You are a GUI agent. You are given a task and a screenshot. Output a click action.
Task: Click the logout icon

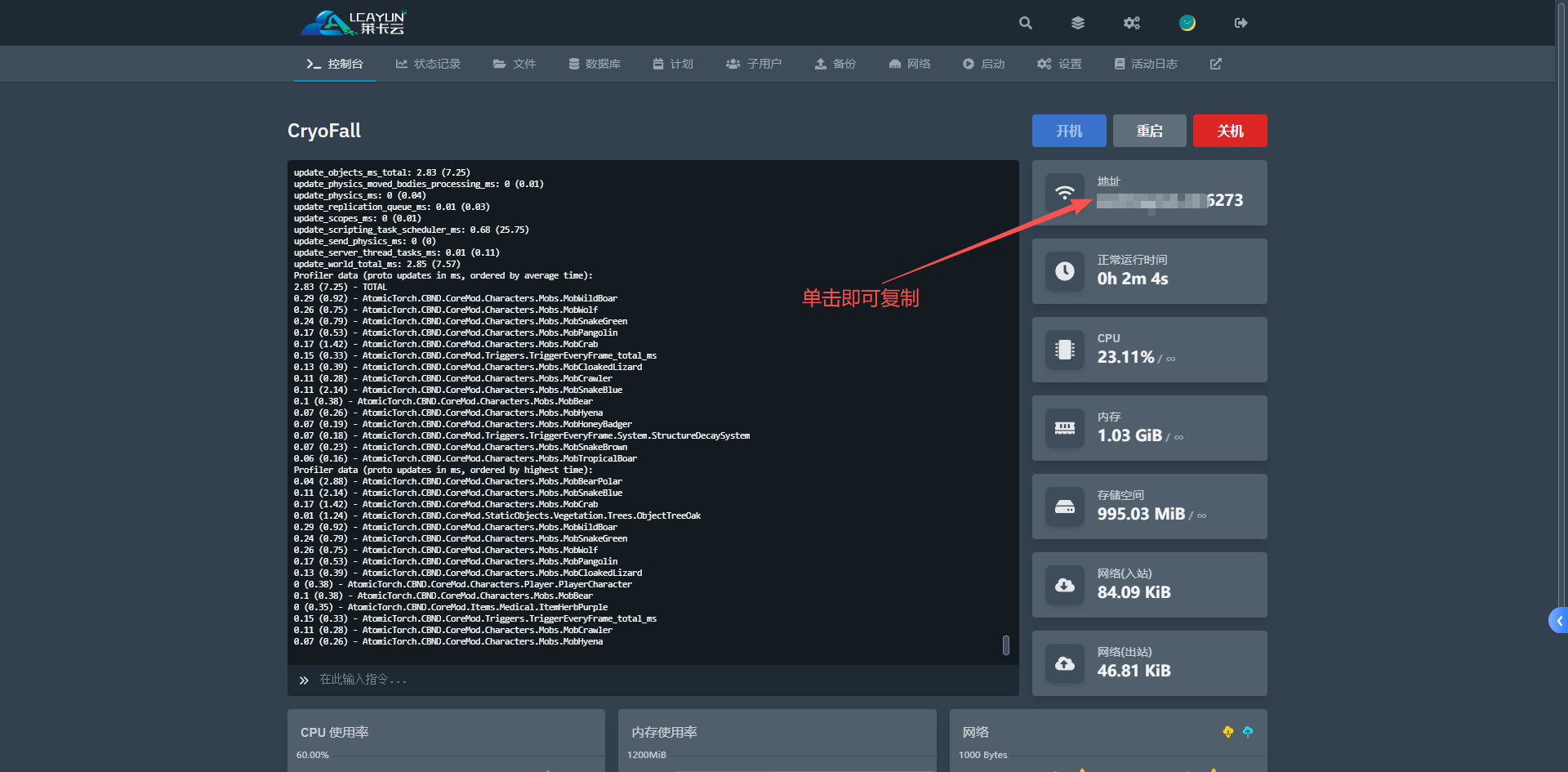click(x=1241, y=23)
